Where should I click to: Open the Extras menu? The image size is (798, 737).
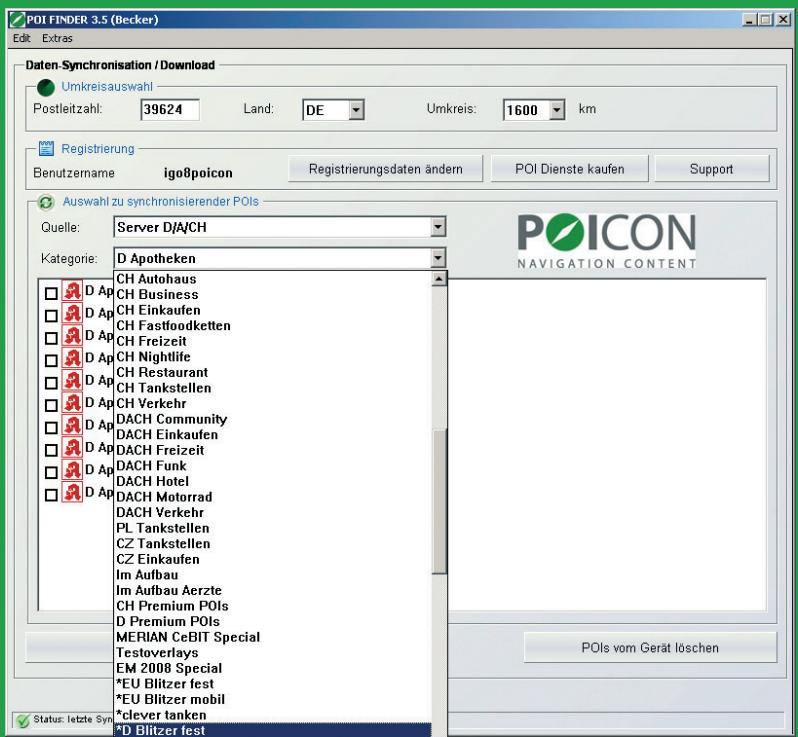57,38
